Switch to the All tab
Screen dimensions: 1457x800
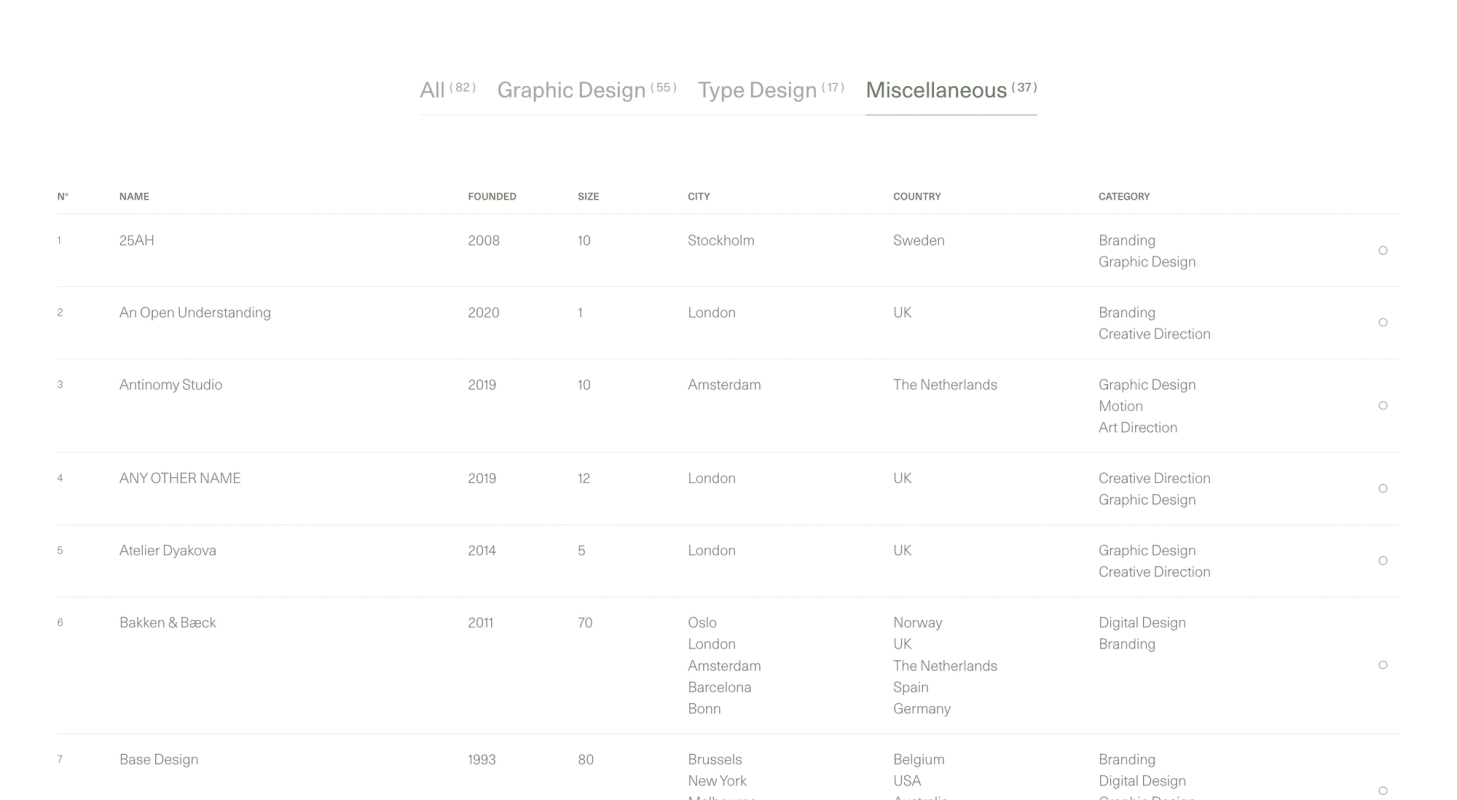pos(447,90)
